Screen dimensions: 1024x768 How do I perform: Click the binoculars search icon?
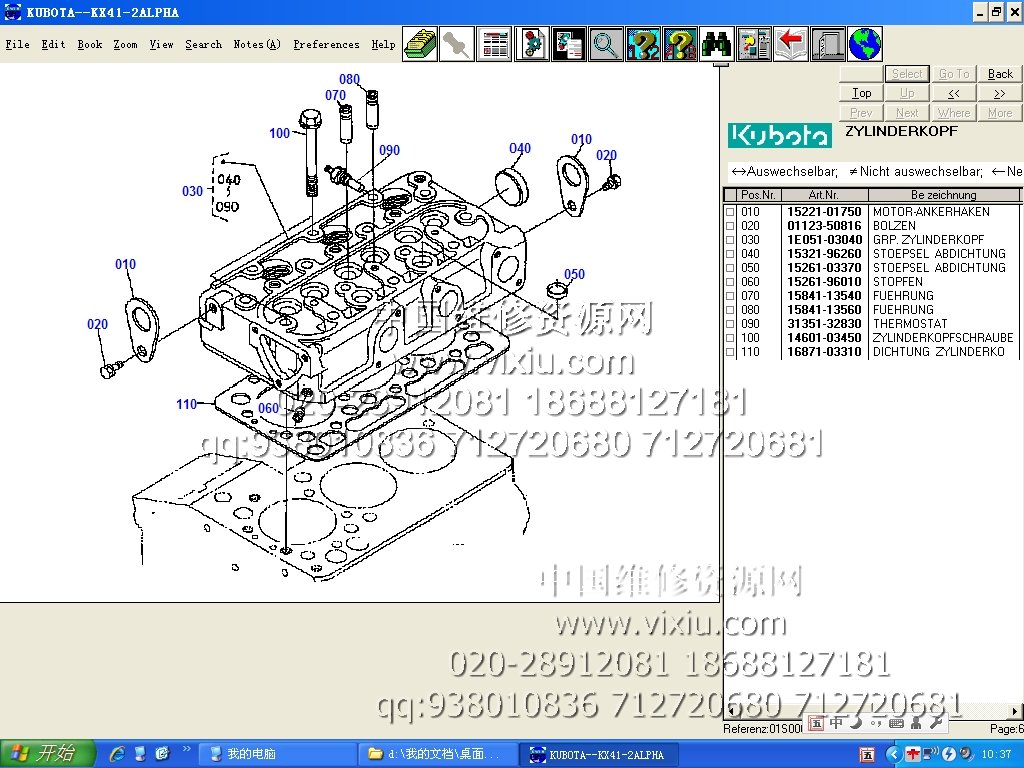(716, 44)
